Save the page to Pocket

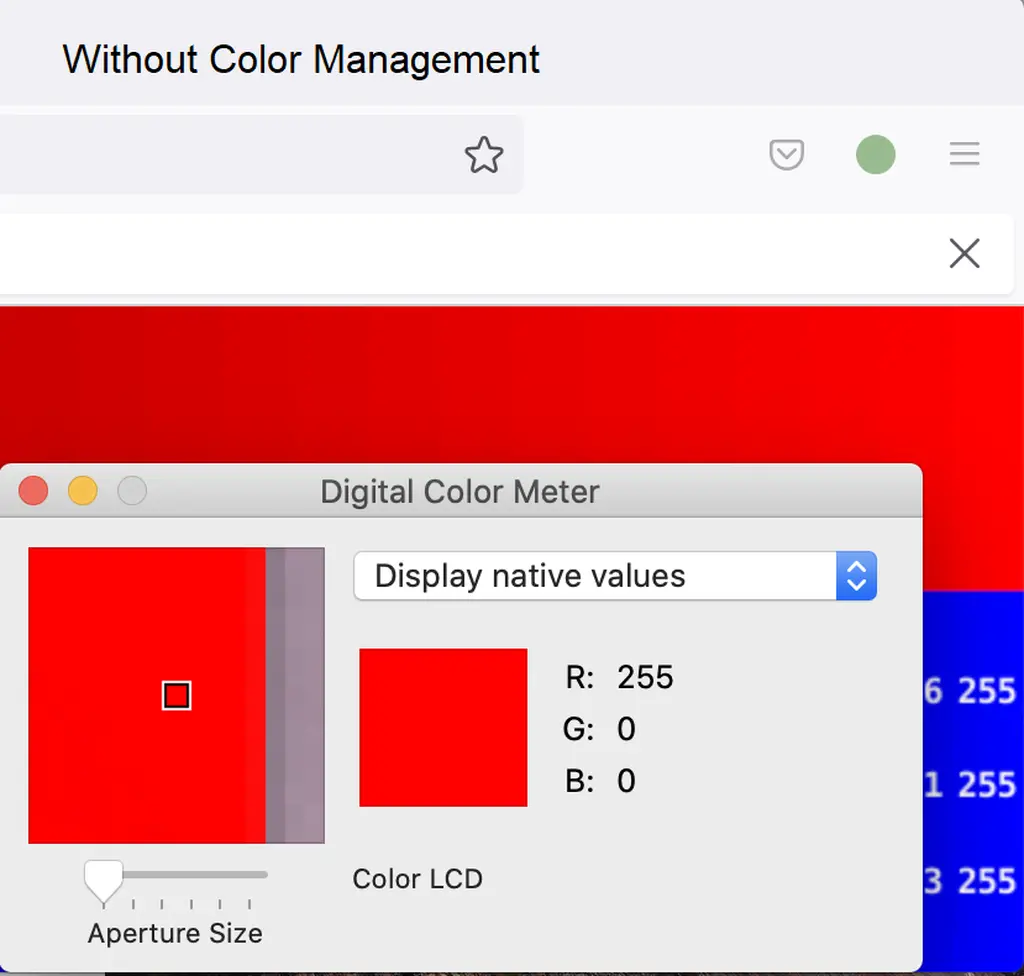pos(786,155)
